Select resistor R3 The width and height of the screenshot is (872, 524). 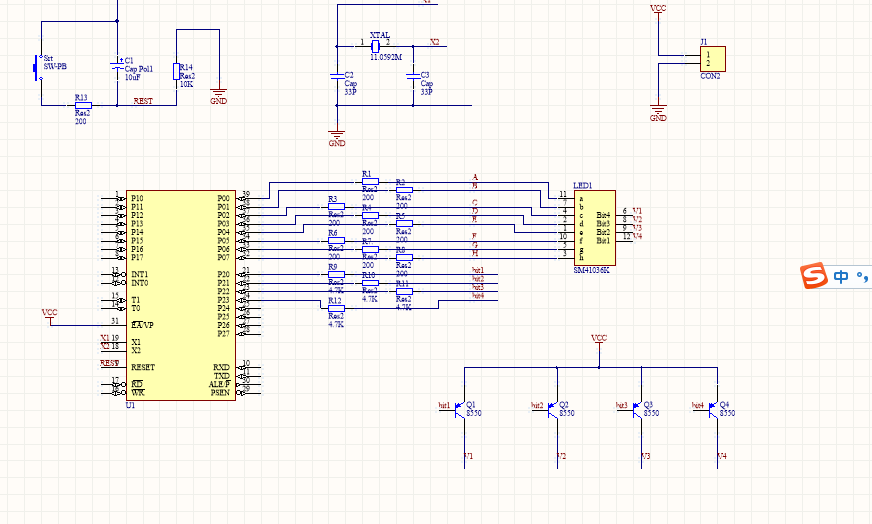click(336, 207)
